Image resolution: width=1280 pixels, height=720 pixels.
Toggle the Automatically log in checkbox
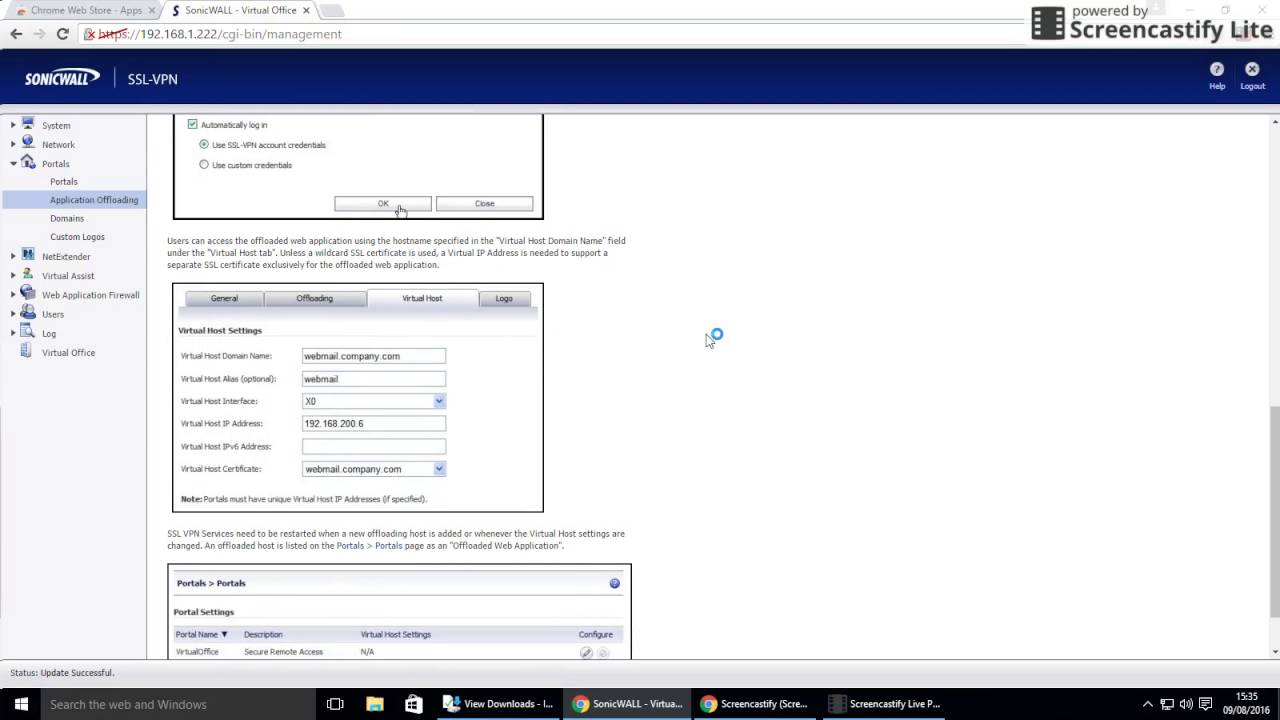coord(192,124)
